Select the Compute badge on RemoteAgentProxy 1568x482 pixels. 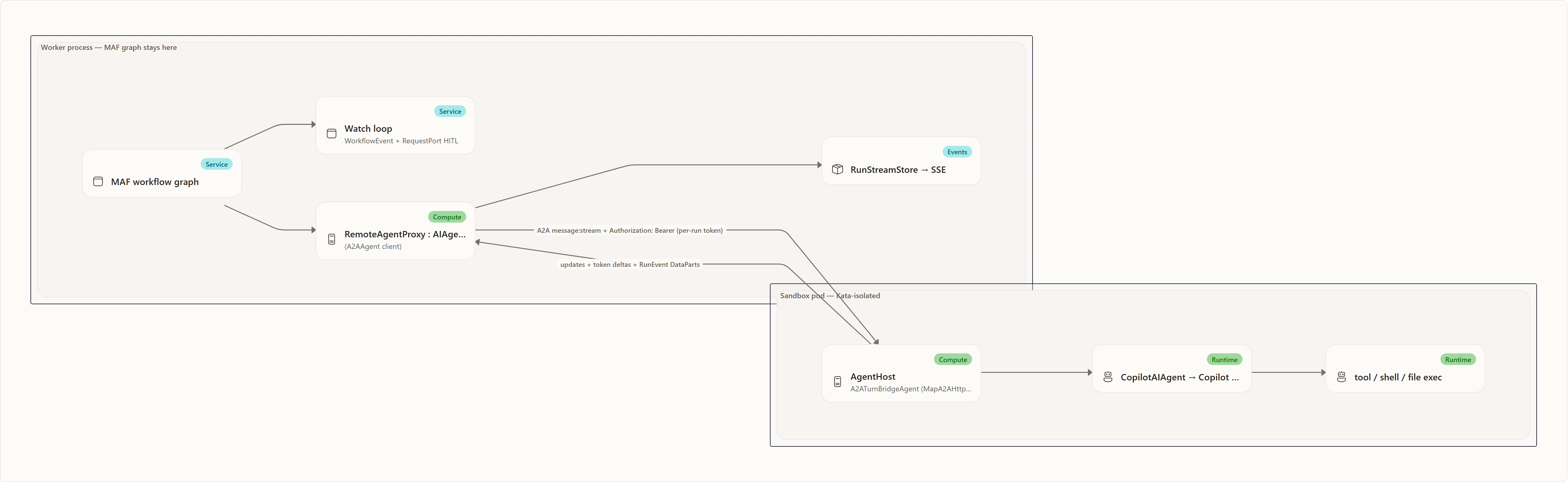tap(447, 217)
